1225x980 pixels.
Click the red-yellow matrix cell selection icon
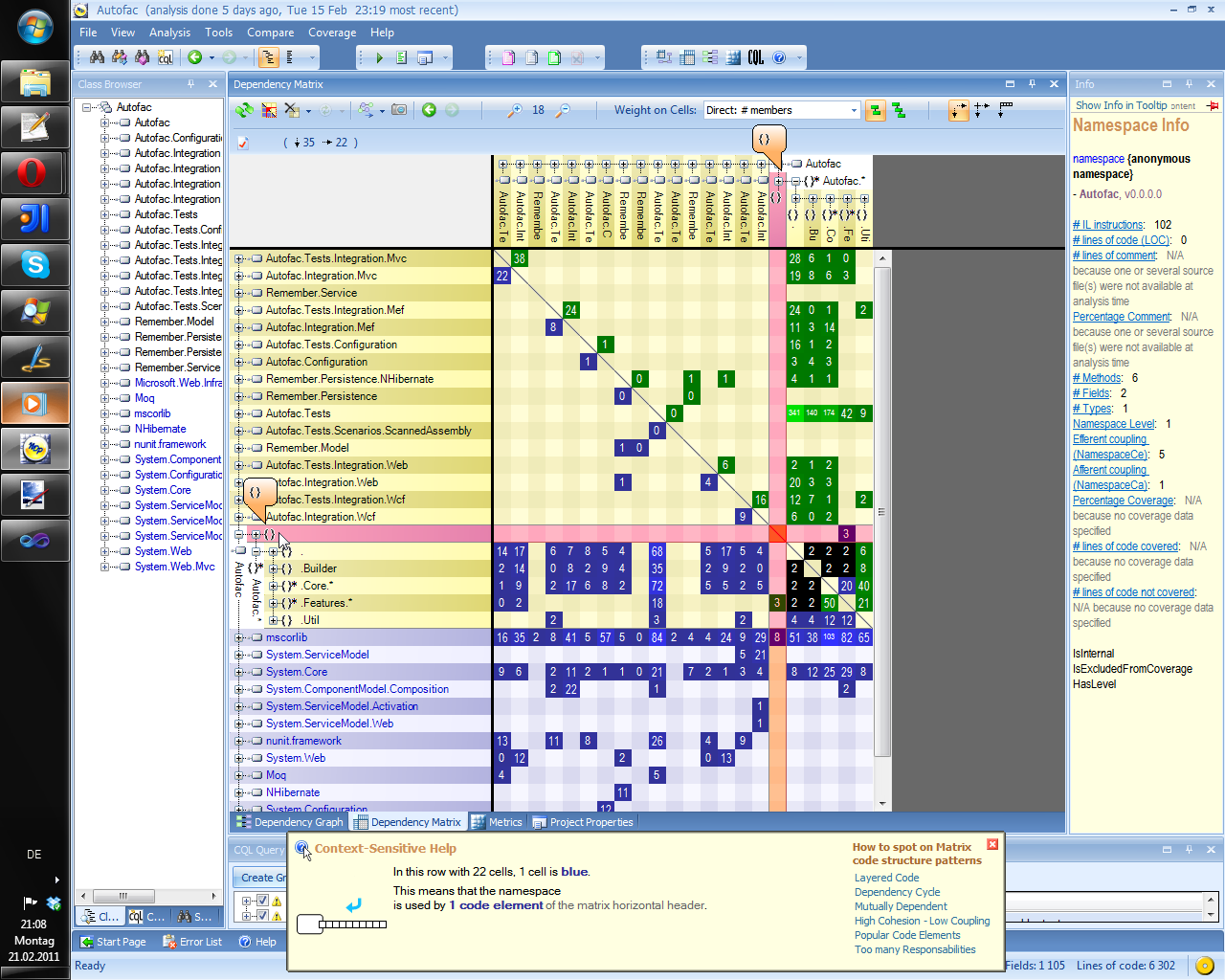click(x=270, y=110)
